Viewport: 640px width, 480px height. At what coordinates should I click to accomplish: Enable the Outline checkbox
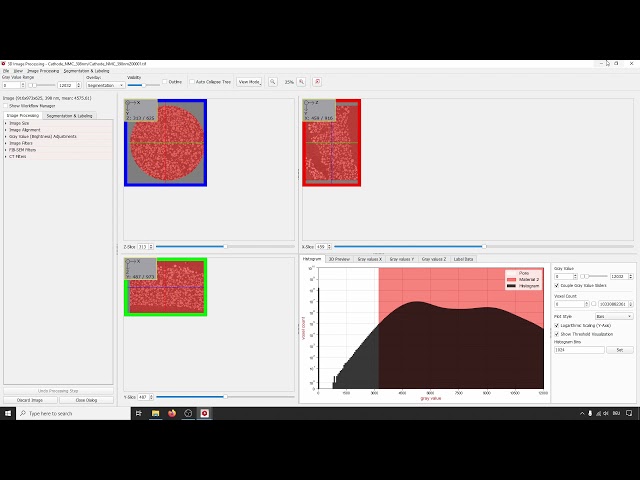[165, 82]
